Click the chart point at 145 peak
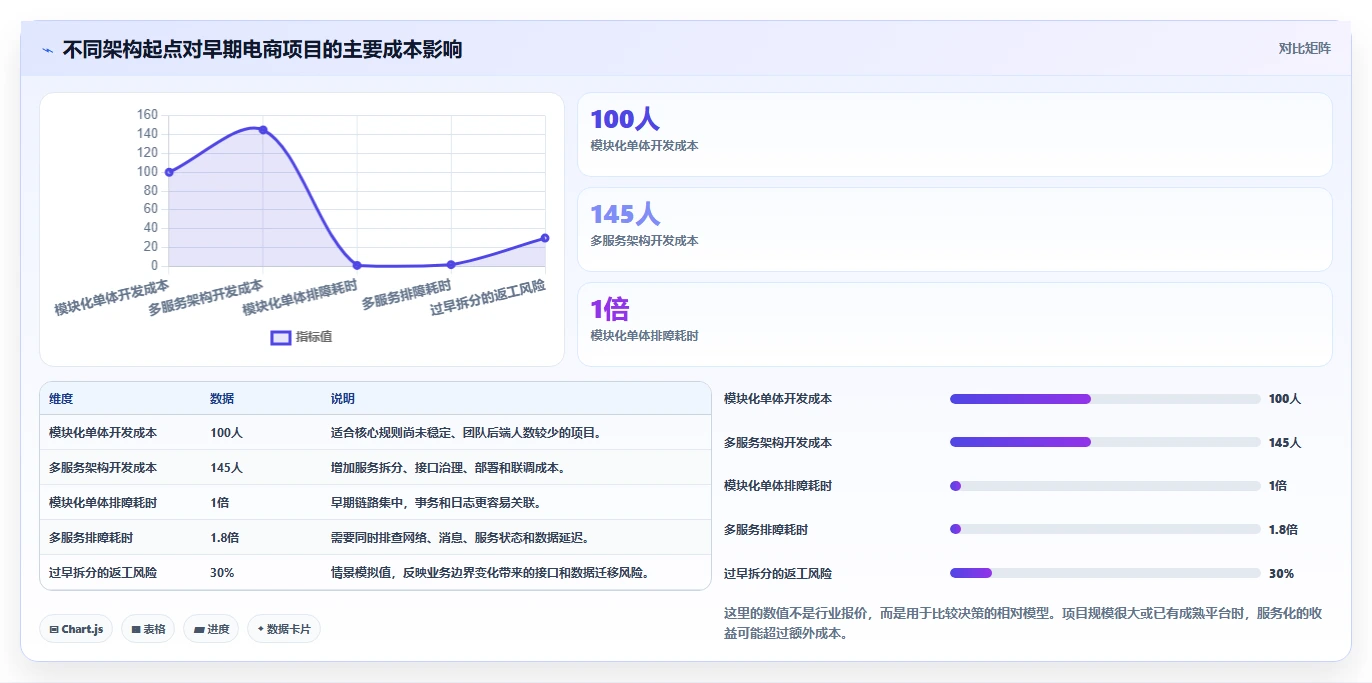The width and height of the screenshot is (1372, 683). tap(263, 130)
